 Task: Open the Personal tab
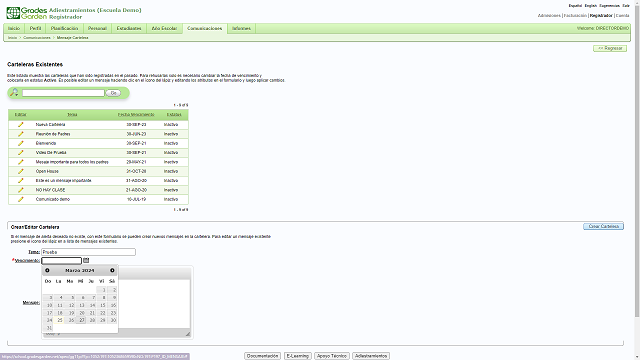pos(97,29)
